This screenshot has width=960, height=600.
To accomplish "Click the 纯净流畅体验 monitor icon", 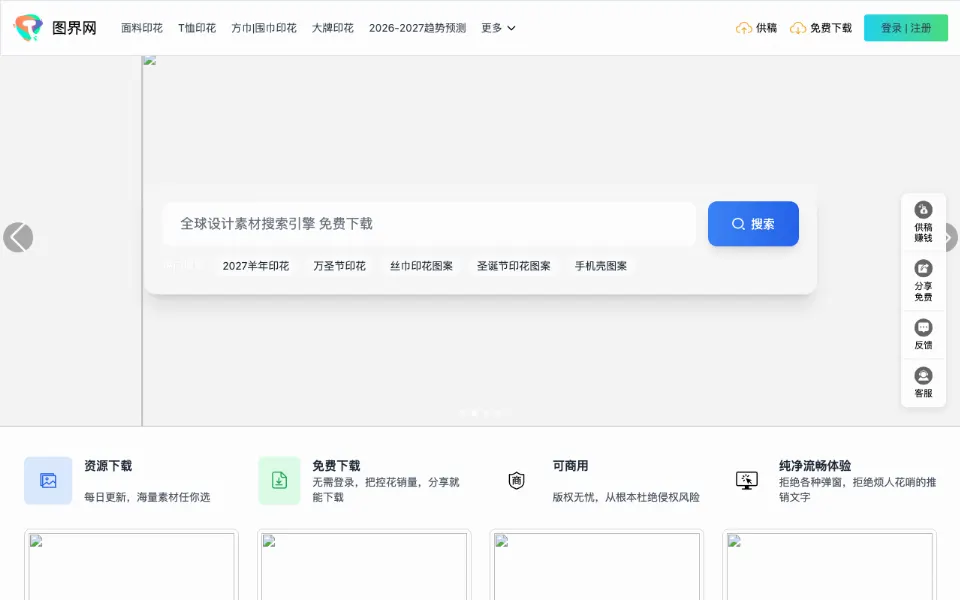I will pyautogui.click(x=747, y=481).
